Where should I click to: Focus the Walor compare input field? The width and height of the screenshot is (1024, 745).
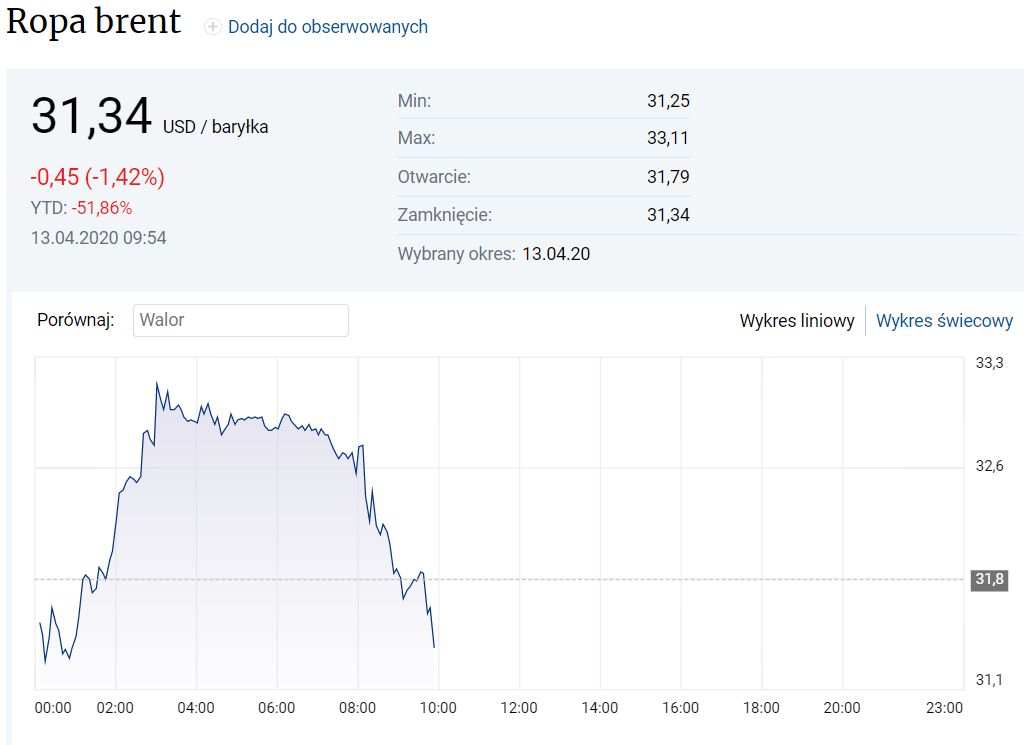coord(240,320)
